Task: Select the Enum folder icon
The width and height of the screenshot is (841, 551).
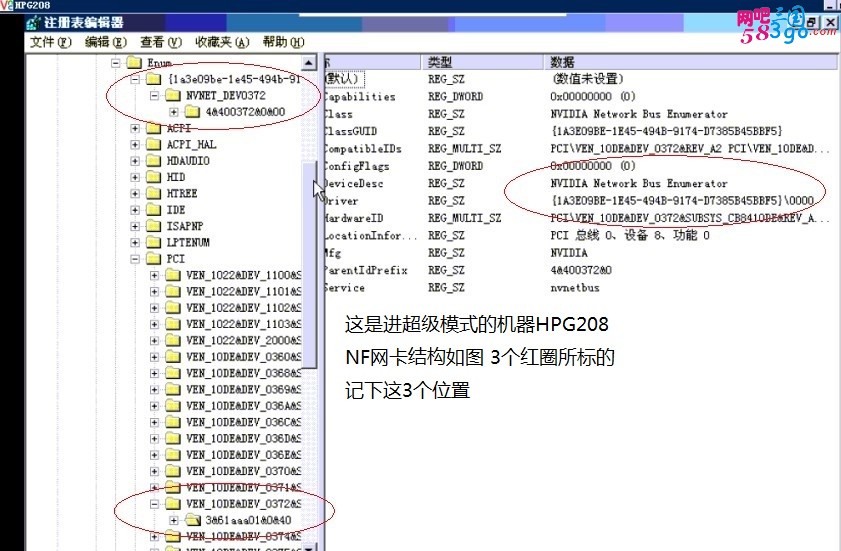Action: coord(134,63)
